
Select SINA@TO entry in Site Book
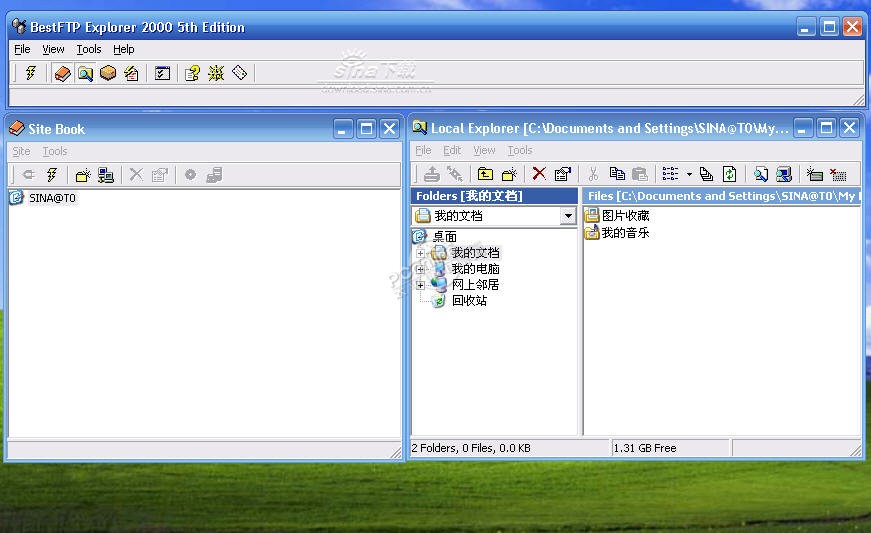[x=52, y=198]
